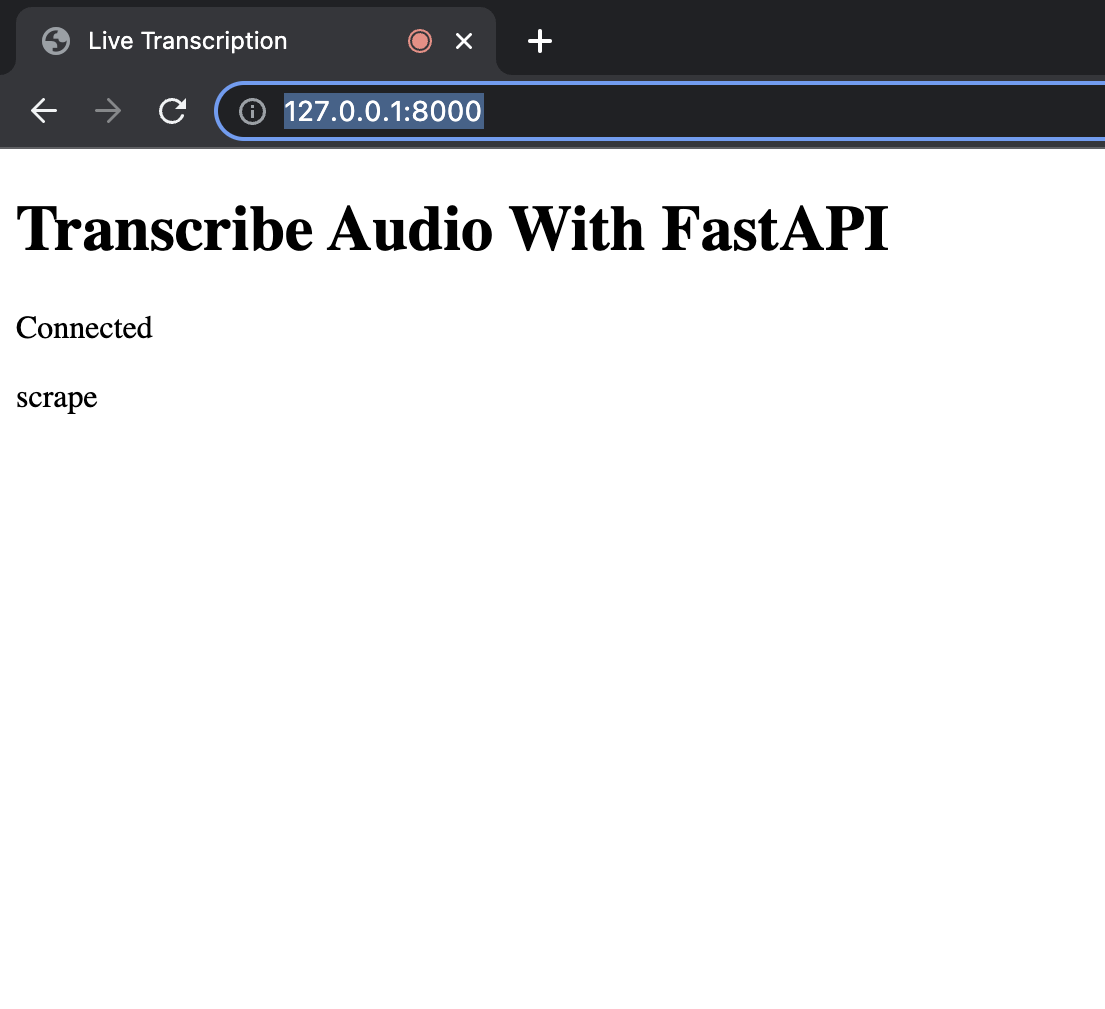Select the Live Transcription tab
This screenshot has height=1009, width=1105.
click(x=256, y=41)
